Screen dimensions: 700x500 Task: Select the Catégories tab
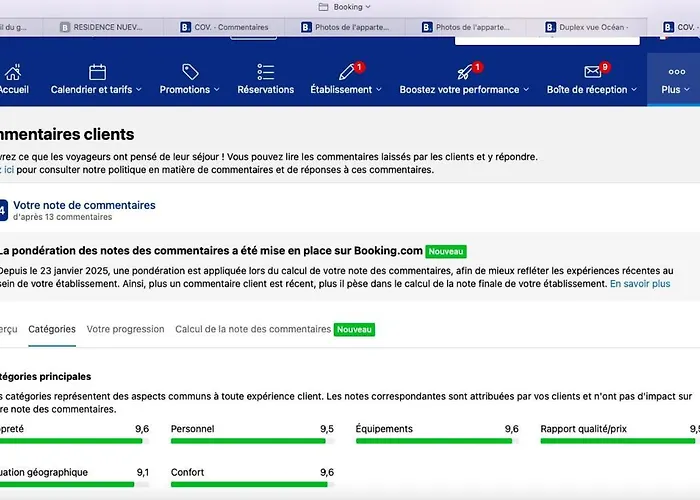tap(52, 329)
